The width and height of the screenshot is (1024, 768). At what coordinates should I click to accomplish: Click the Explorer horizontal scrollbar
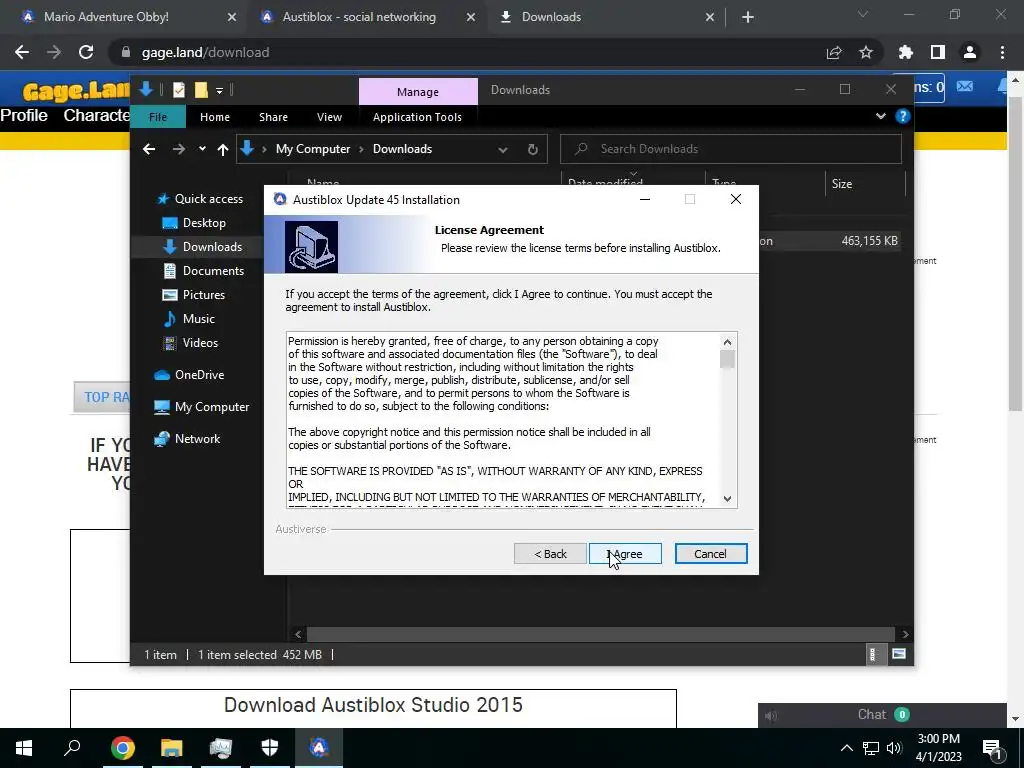(600, 634)
